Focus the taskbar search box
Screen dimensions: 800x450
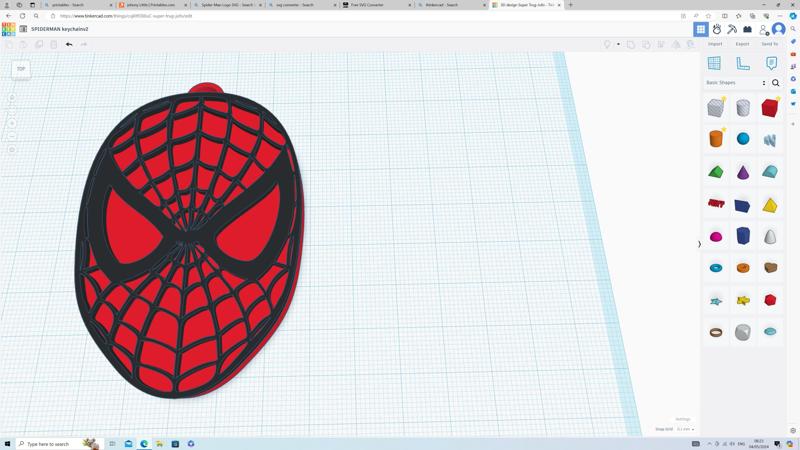coord(59,444)
